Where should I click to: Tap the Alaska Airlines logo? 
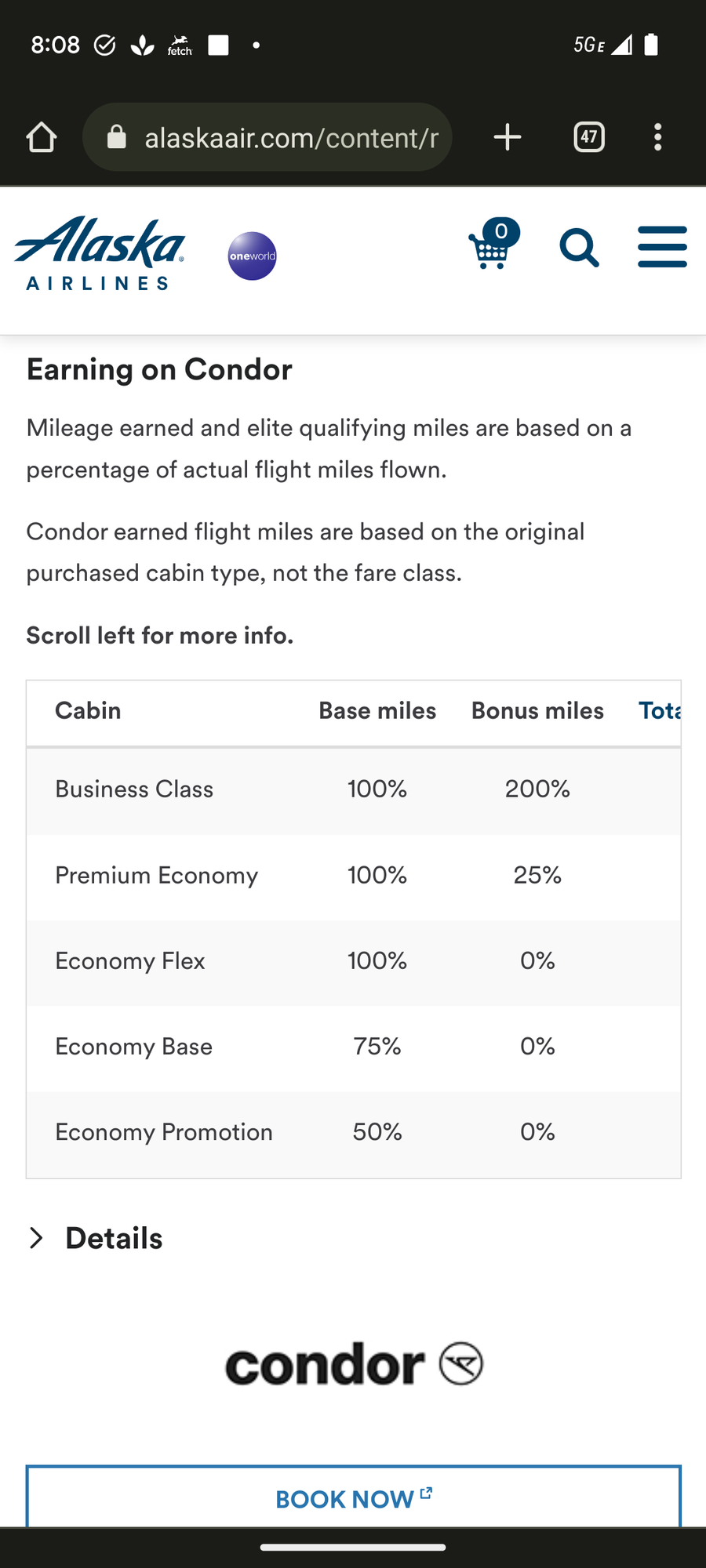[99, 253]
